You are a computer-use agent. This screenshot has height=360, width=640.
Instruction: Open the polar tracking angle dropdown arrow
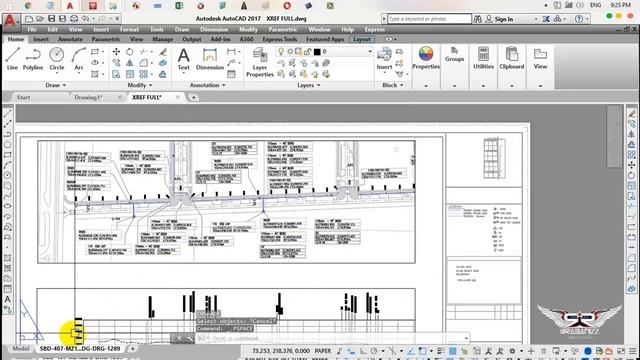pos(383,351)
